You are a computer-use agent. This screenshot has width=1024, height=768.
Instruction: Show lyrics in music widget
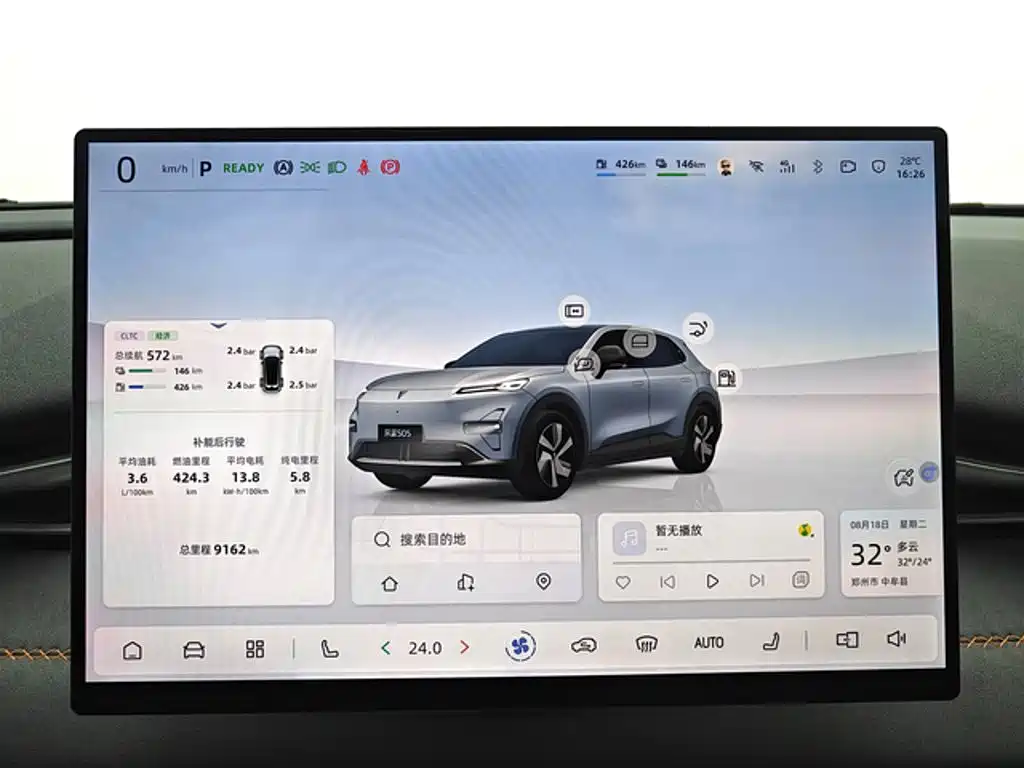[801, 579]
